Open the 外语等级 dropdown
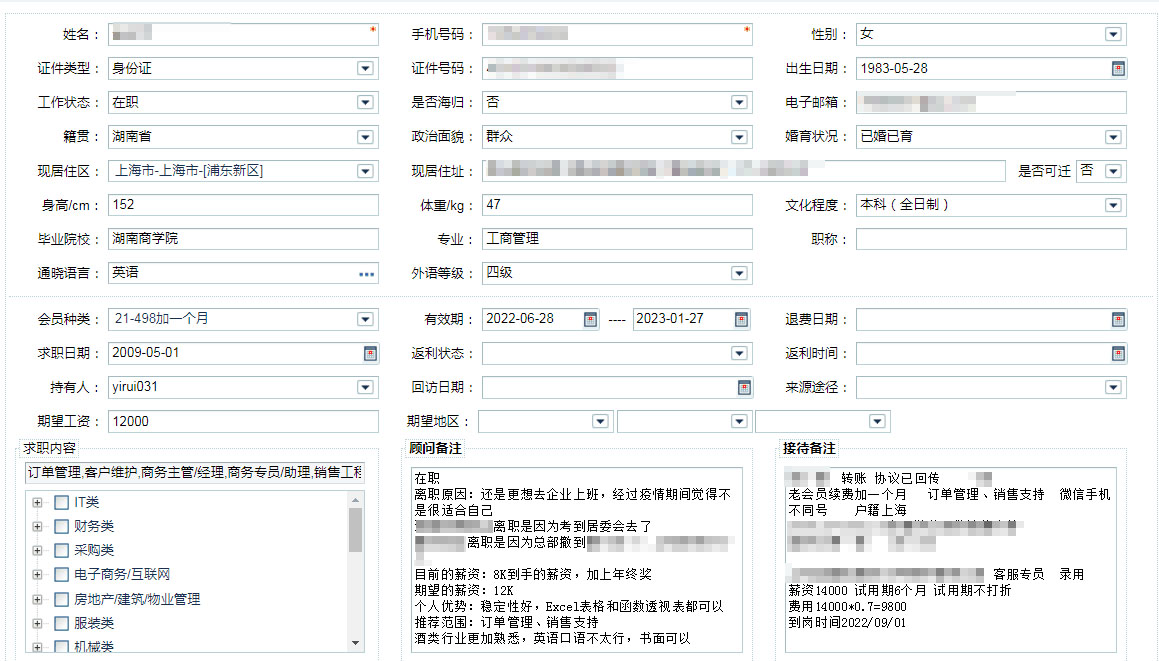 click(739, 274)
